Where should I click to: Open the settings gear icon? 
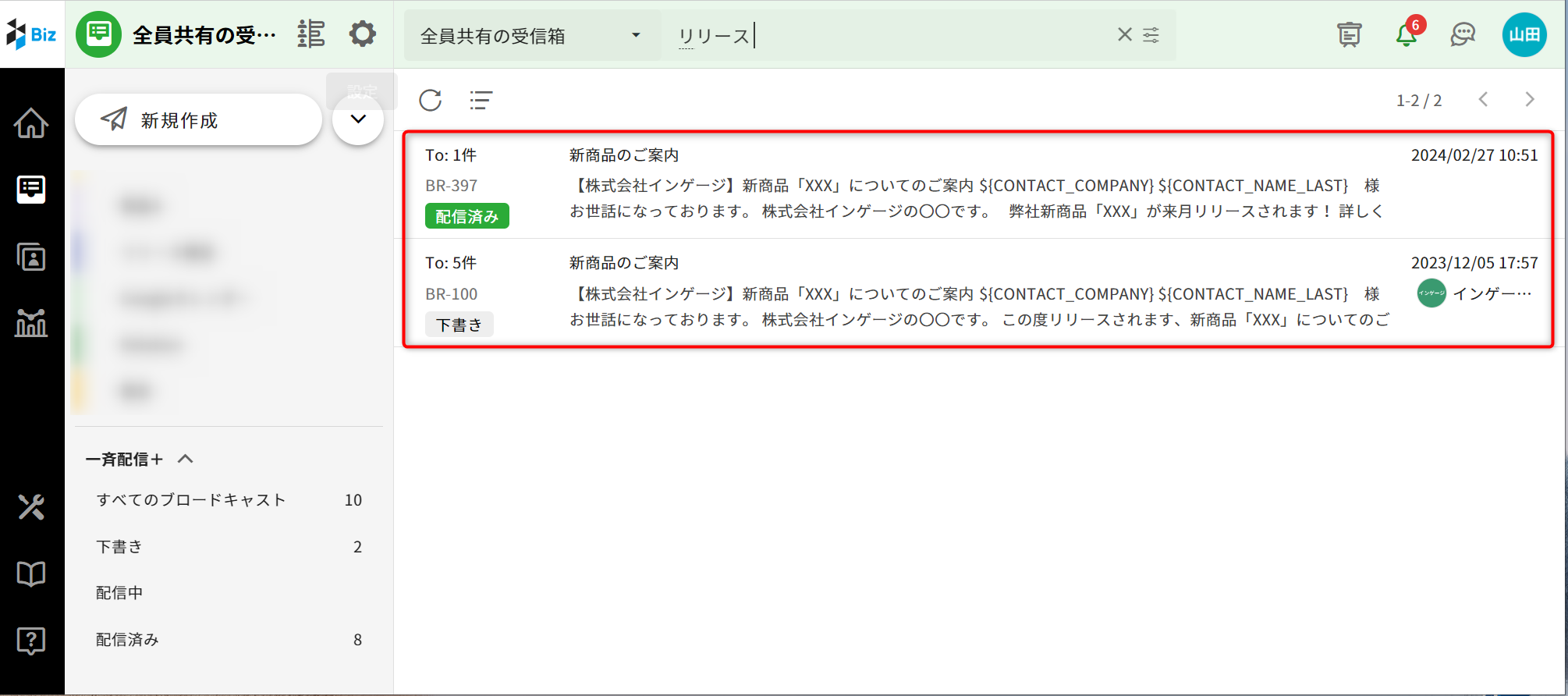coord(362,34)
